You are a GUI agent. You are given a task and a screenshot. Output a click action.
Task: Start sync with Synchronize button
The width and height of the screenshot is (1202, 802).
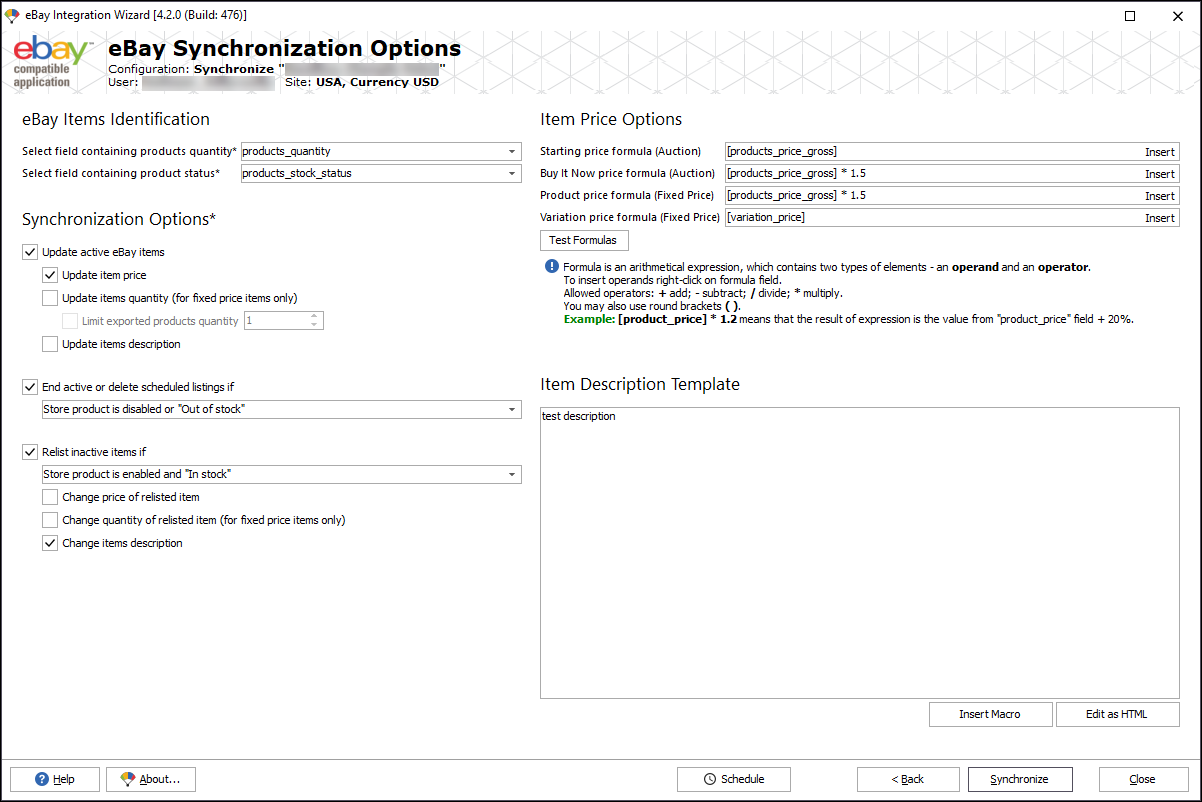[x=1020, y=779]
